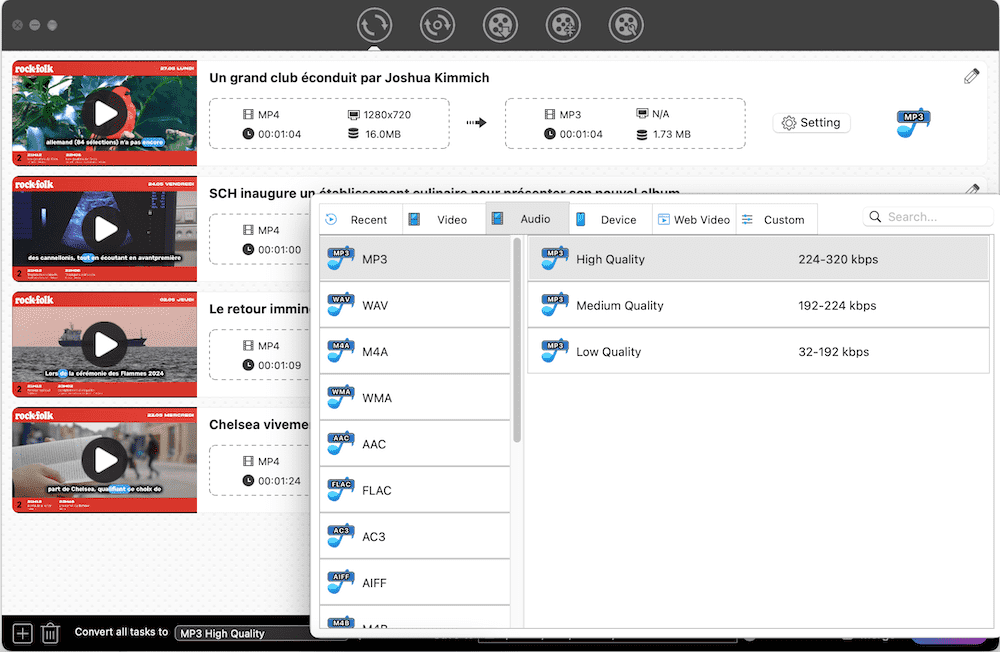
Task: Open the Convert module in top toolbar
Action: coord(375,25)
